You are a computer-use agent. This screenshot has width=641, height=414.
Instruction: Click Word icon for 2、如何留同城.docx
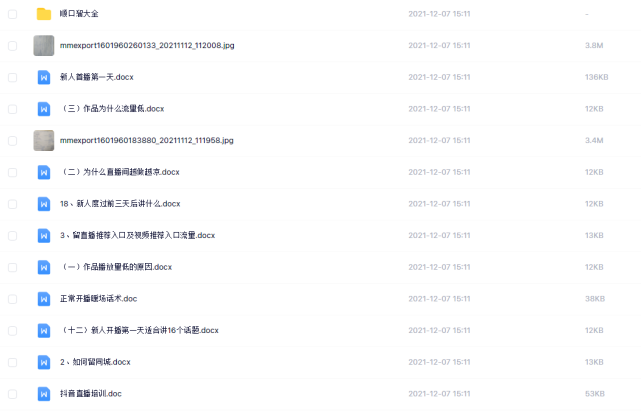(x=44, y=362)
